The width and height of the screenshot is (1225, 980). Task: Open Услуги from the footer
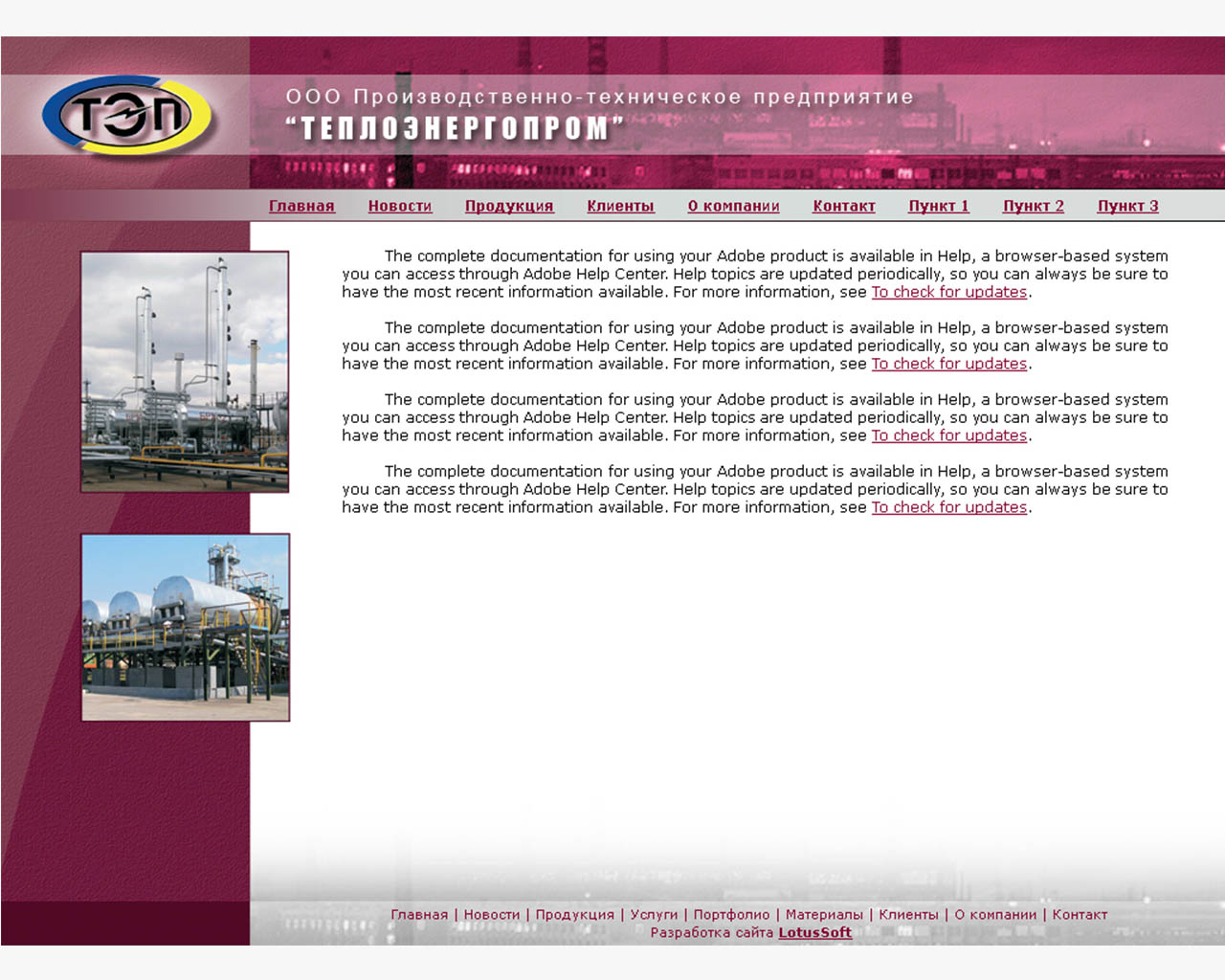click(x=654, y=915)
